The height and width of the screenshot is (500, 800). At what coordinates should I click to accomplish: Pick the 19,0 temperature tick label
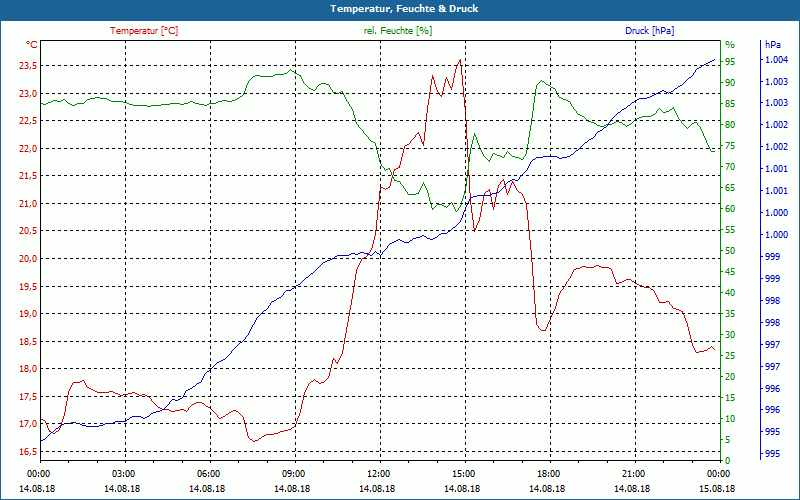[x=28, y=314]
